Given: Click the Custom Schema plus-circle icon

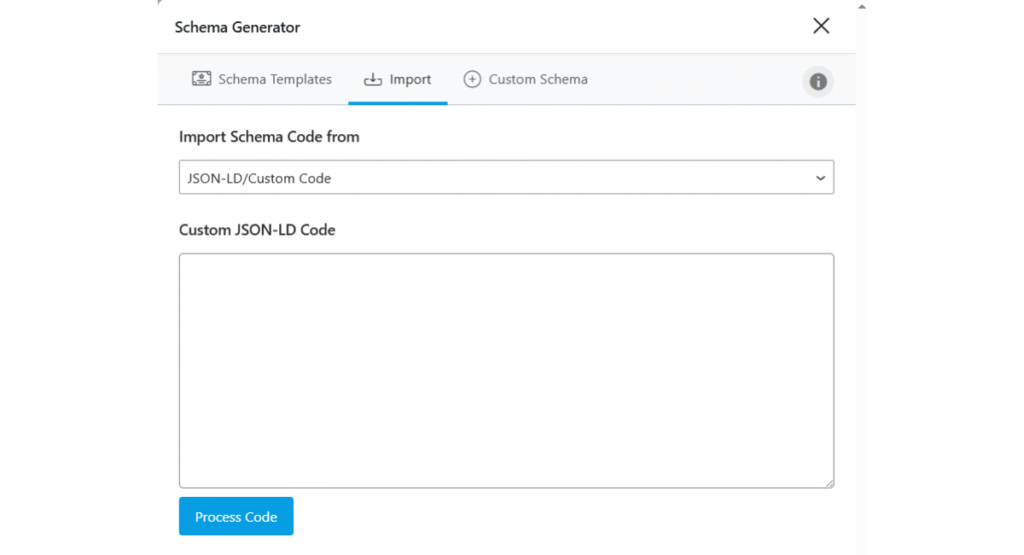Looking at the screenshot, I should 472,79.
